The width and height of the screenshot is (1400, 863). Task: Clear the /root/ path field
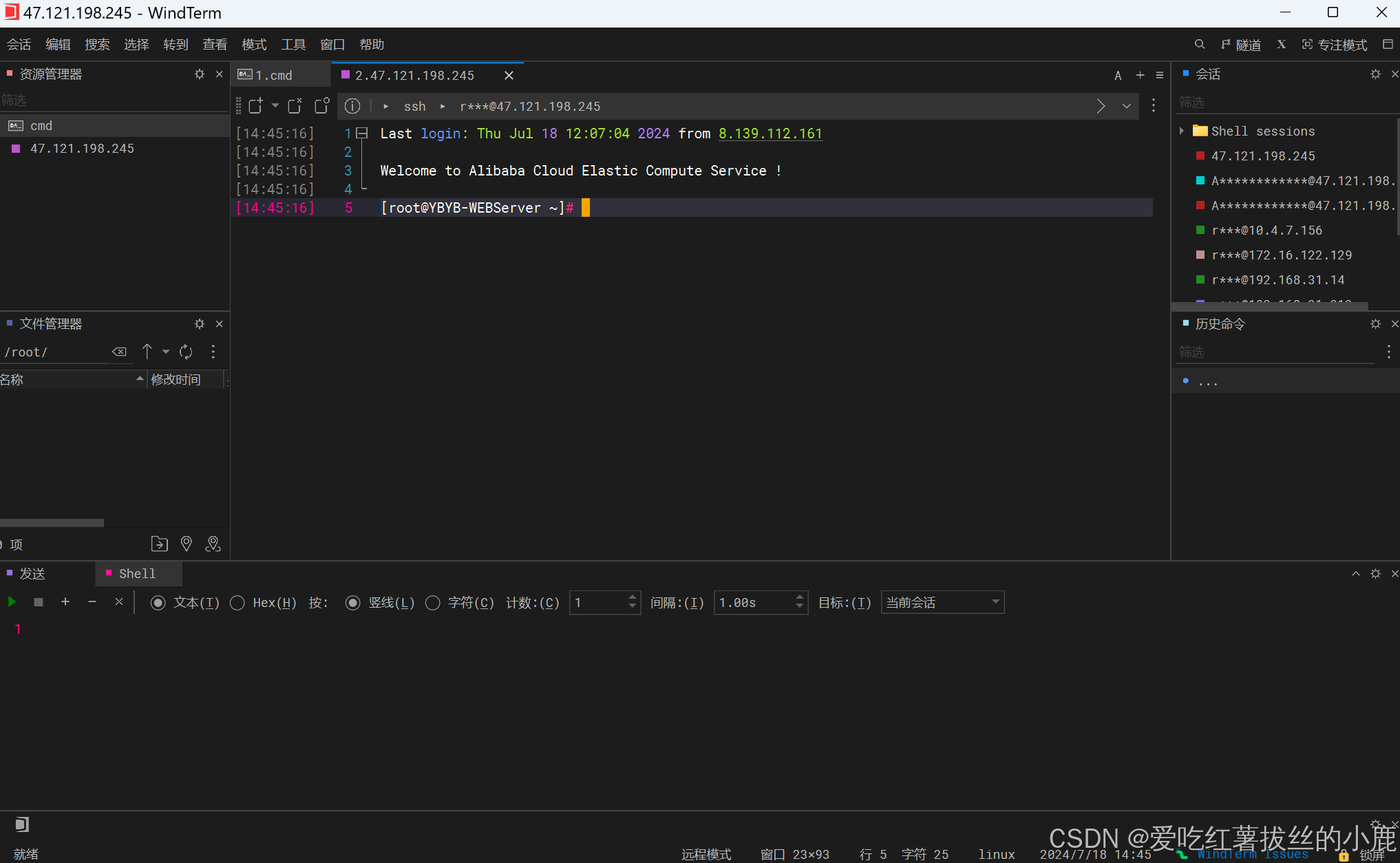pos(119,352)
